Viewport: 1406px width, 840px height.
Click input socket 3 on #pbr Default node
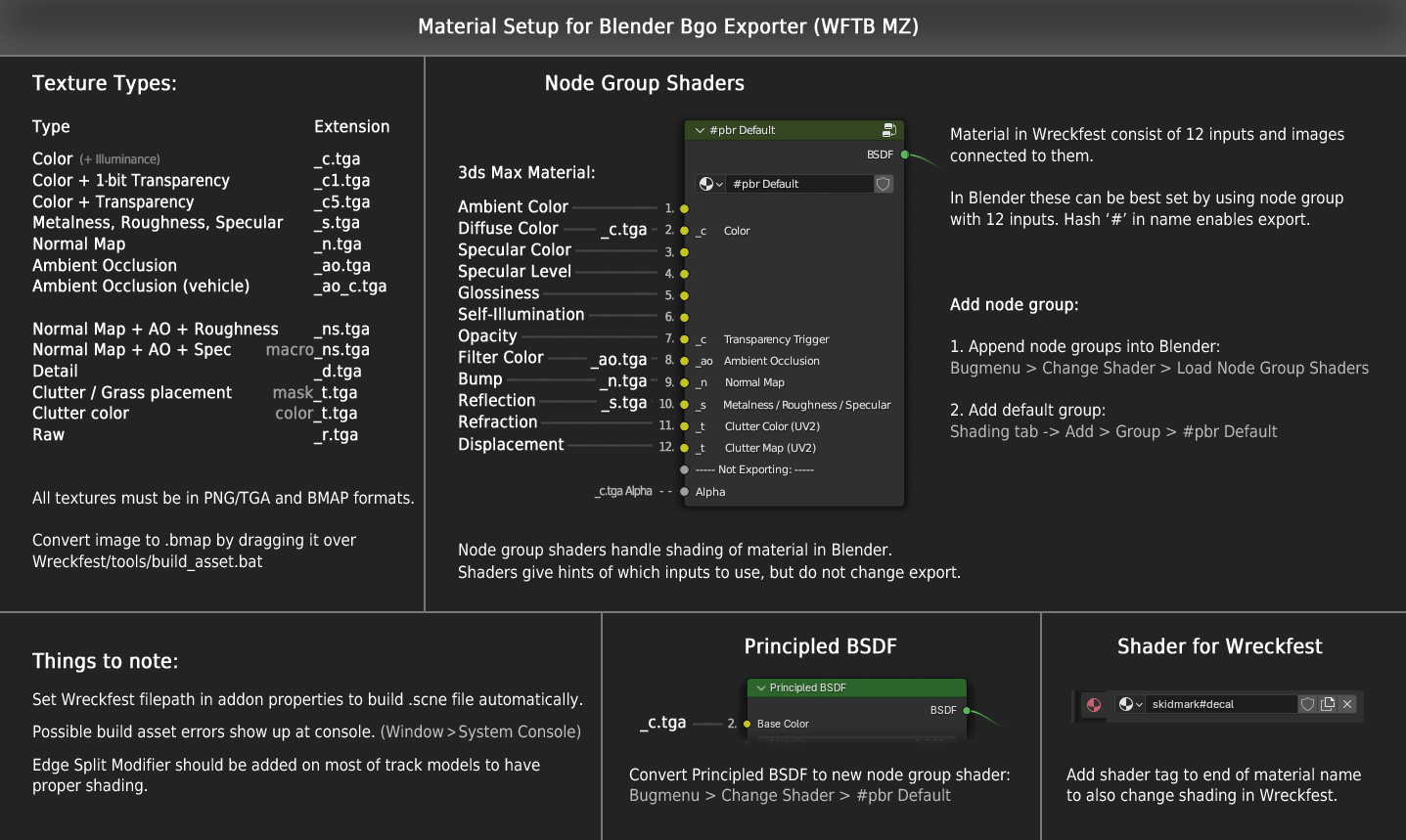tap(685, 252)
